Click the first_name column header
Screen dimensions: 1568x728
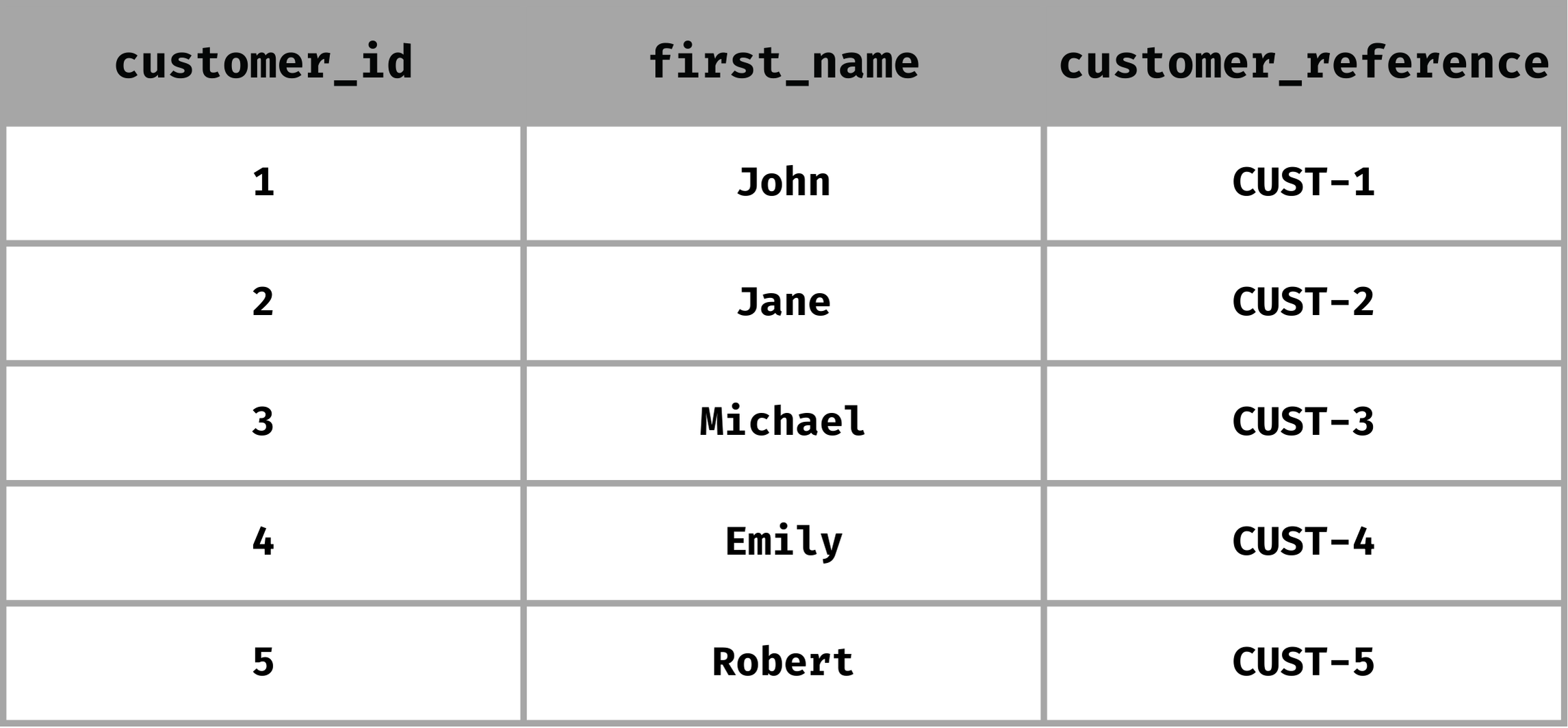[x=783, y=63]
